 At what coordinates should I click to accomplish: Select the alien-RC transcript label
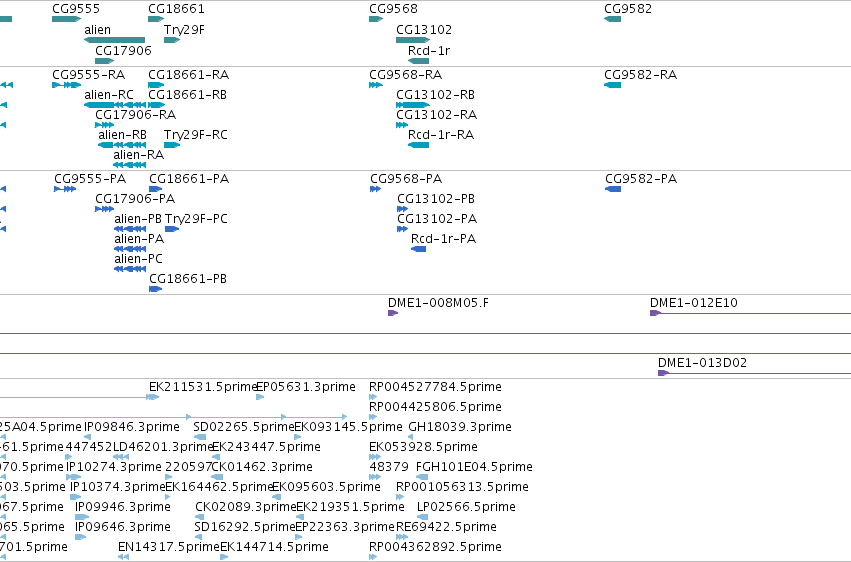[109, 94]
